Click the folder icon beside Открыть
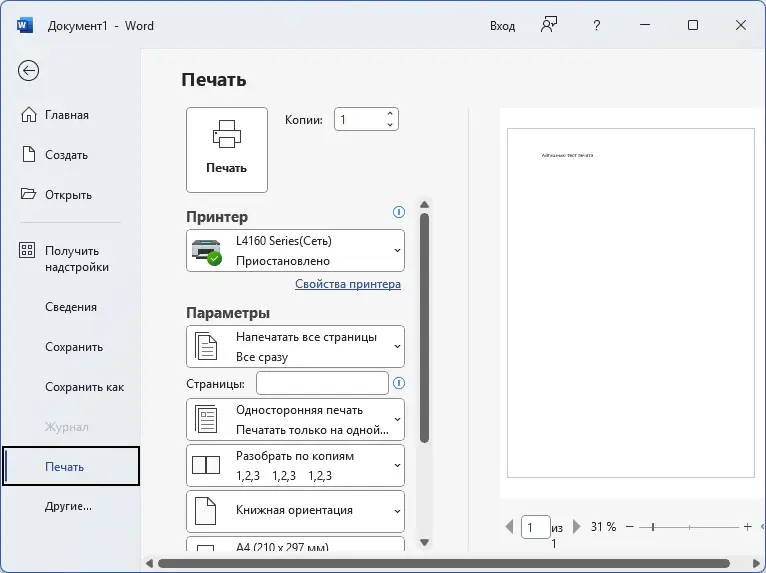The image size is (766, 573). (x=28, y=194)
